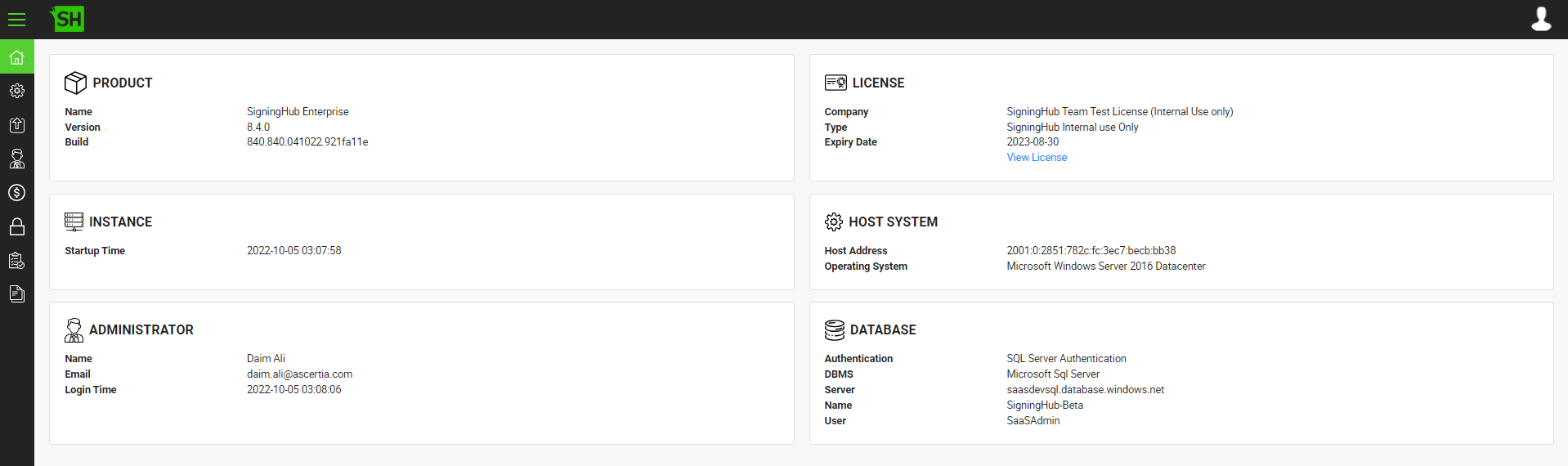Click build value 840.840.041022.921fa11e
1568x466 pixels.
coord(307,142)
